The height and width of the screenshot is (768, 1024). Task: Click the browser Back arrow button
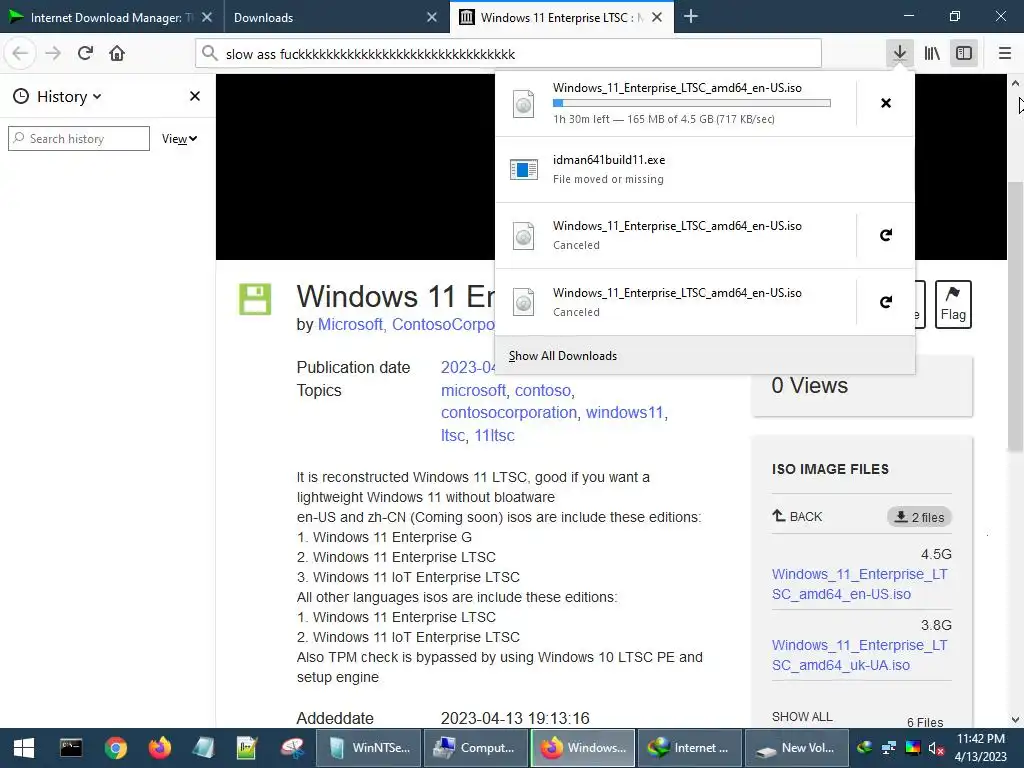[x=20, y=53]
